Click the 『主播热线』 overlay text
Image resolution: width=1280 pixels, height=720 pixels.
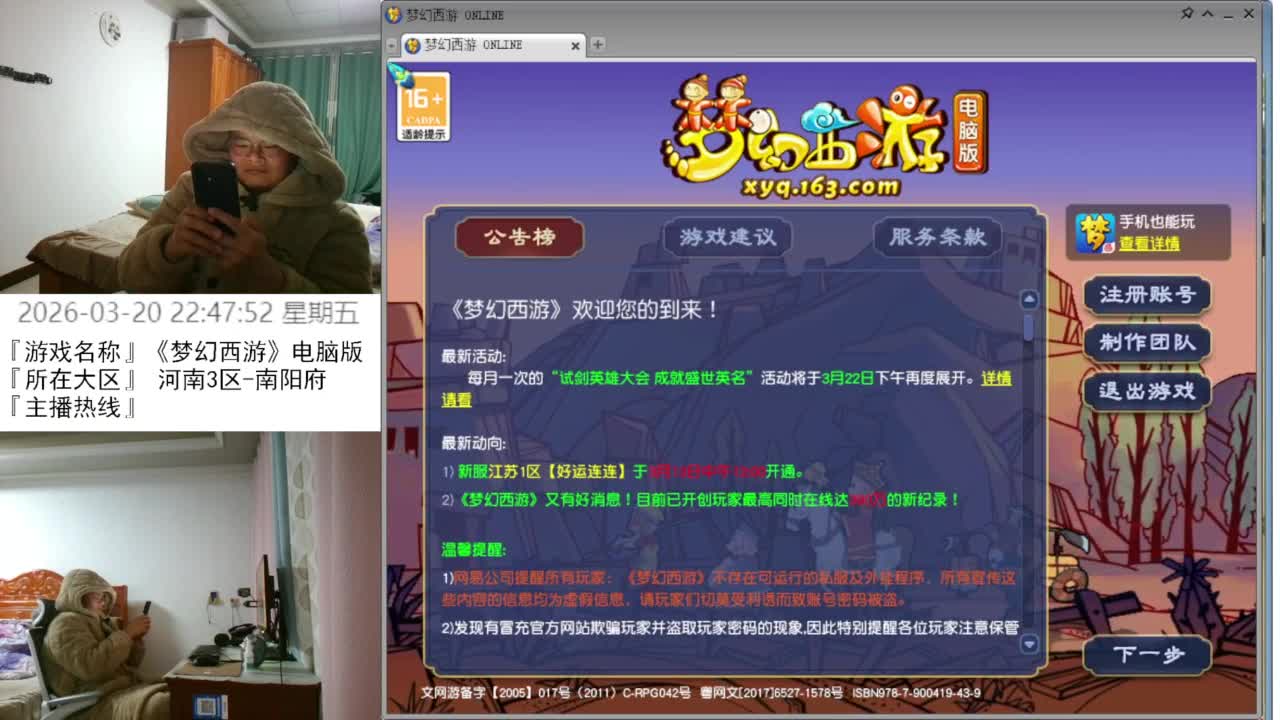(x=72, y=408)
